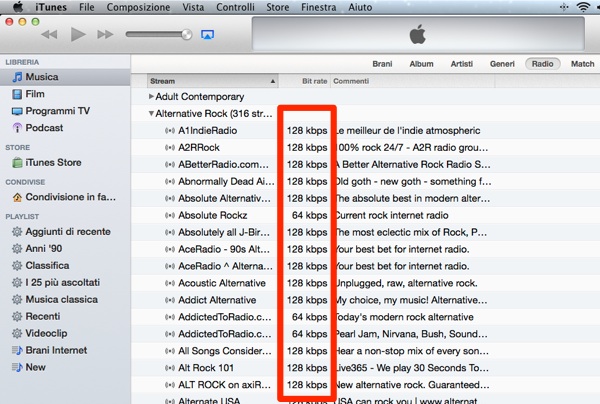The image size is (600, 404).
Task: Select I 25 più ascoltati playlist
Action: point(65,282)
